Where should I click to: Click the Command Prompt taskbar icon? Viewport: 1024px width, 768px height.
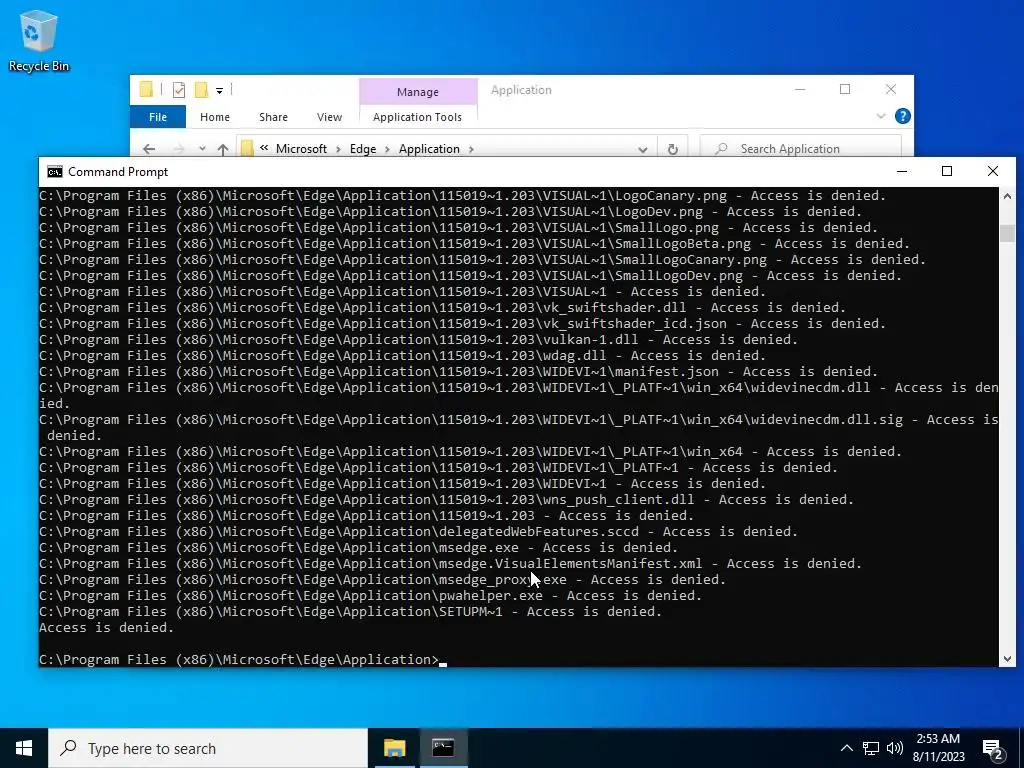[443, 748]
